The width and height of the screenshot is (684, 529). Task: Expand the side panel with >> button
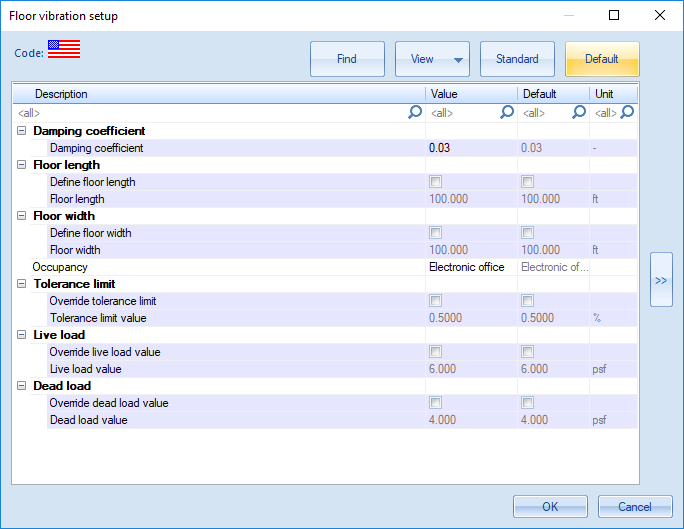(x=661, y=280)
